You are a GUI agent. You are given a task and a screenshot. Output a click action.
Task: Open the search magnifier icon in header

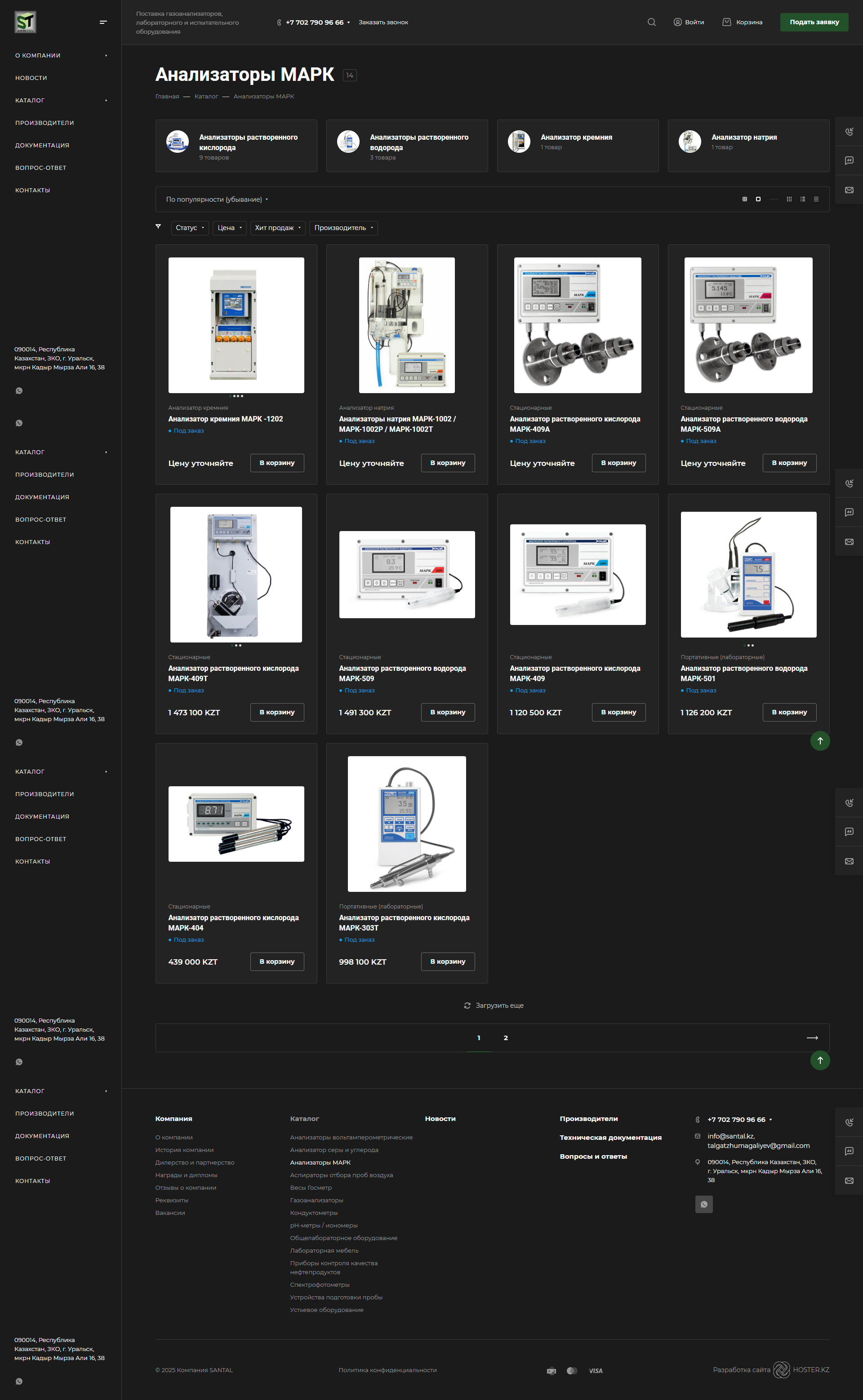(651, 22)
